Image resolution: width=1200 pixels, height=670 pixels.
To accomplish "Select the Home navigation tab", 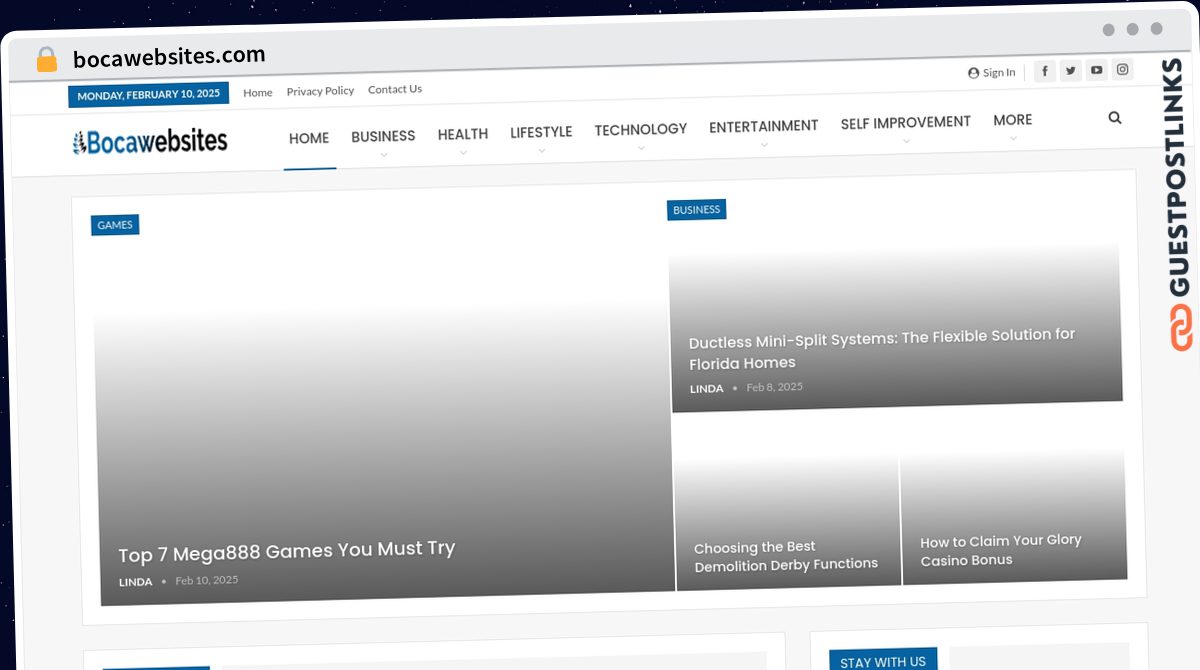I will coord(309,138).
